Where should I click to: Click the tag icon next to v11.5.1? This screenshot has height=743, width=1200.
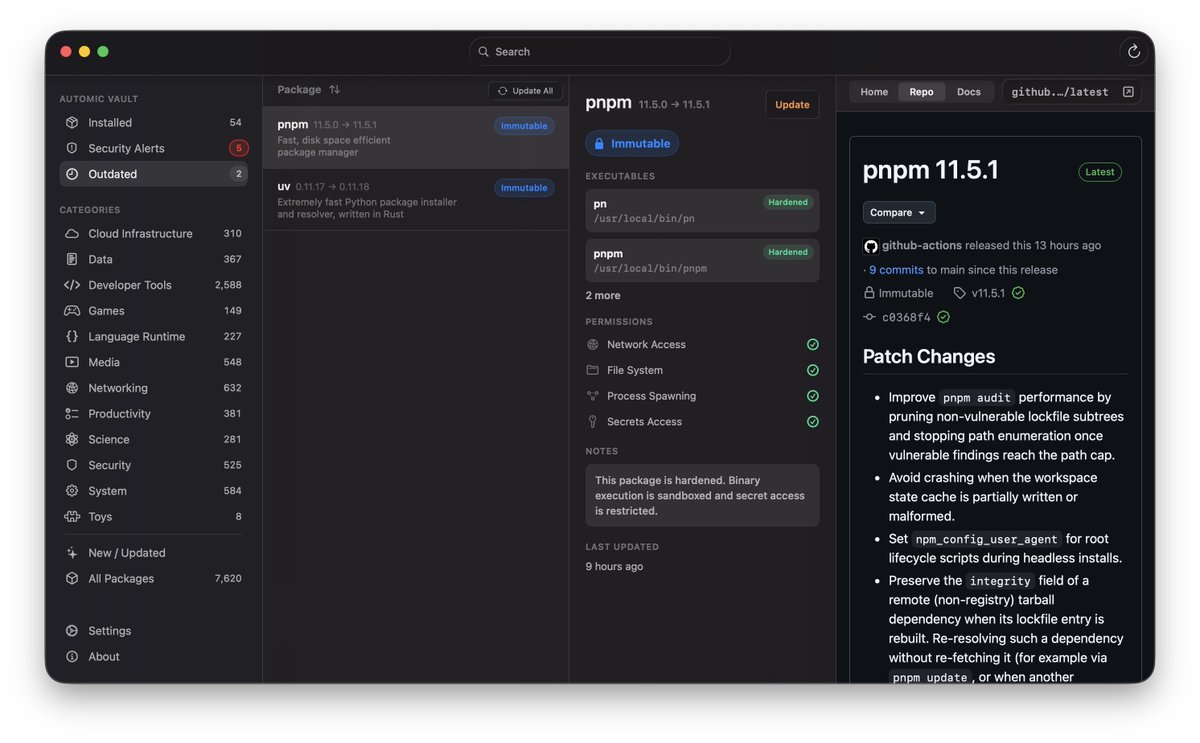click(960, 293)
